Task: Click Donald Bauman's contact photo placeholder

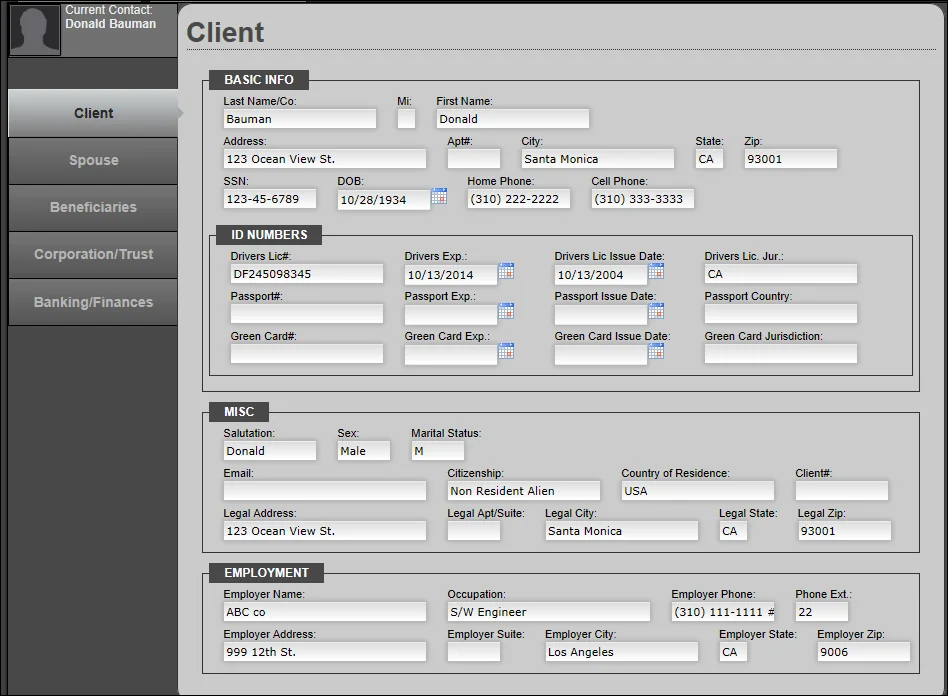Action: tap(33, 28)
